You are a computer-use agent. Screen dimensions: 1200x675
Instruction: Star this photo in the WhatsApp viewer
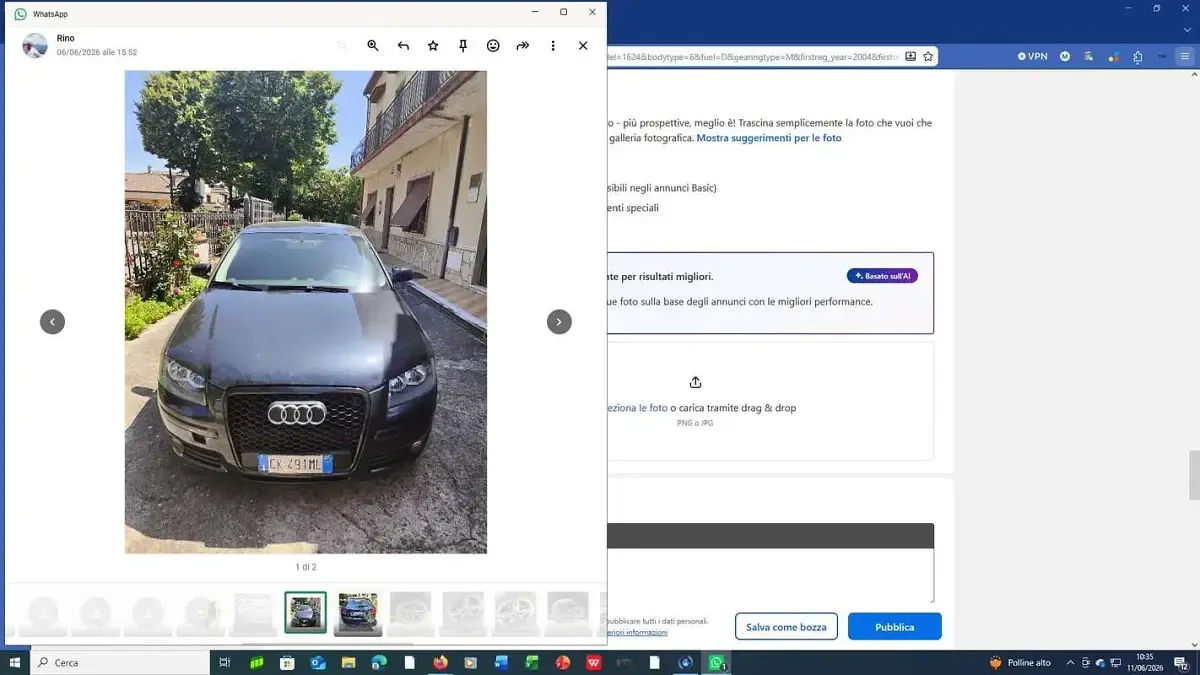coord(433,46)
